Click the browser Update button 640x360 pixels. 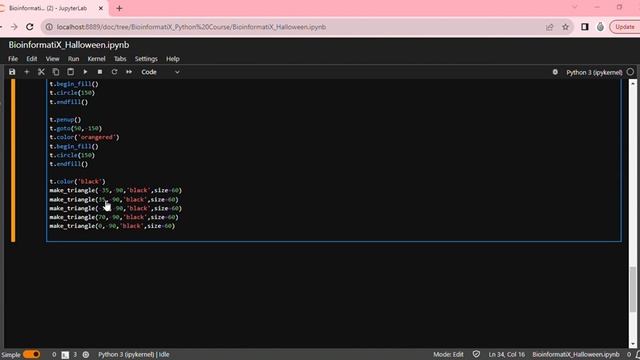pos(625,27)
